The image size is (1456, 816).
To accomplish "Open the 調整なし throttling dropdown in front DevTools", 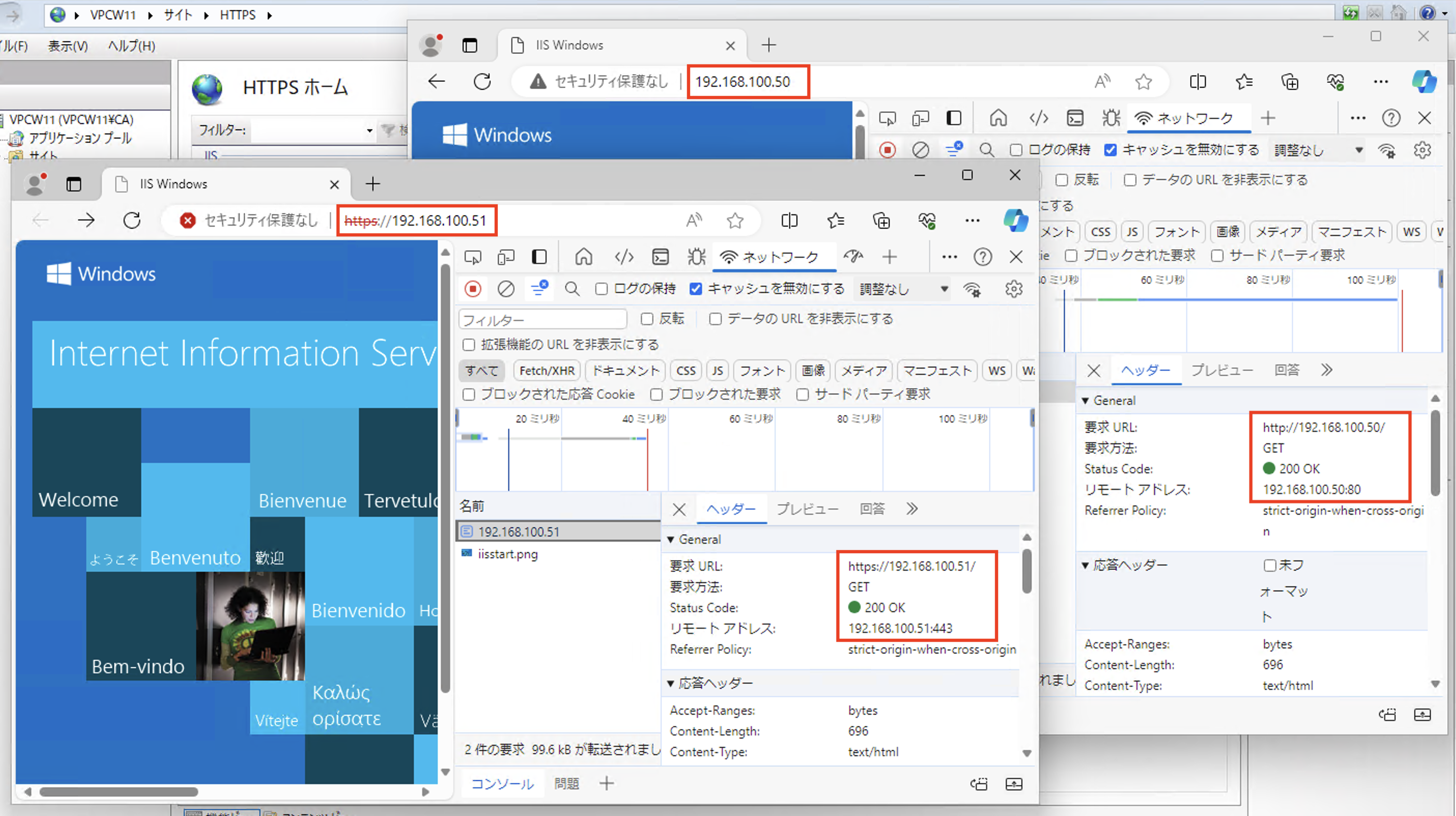I will point(903,289).
